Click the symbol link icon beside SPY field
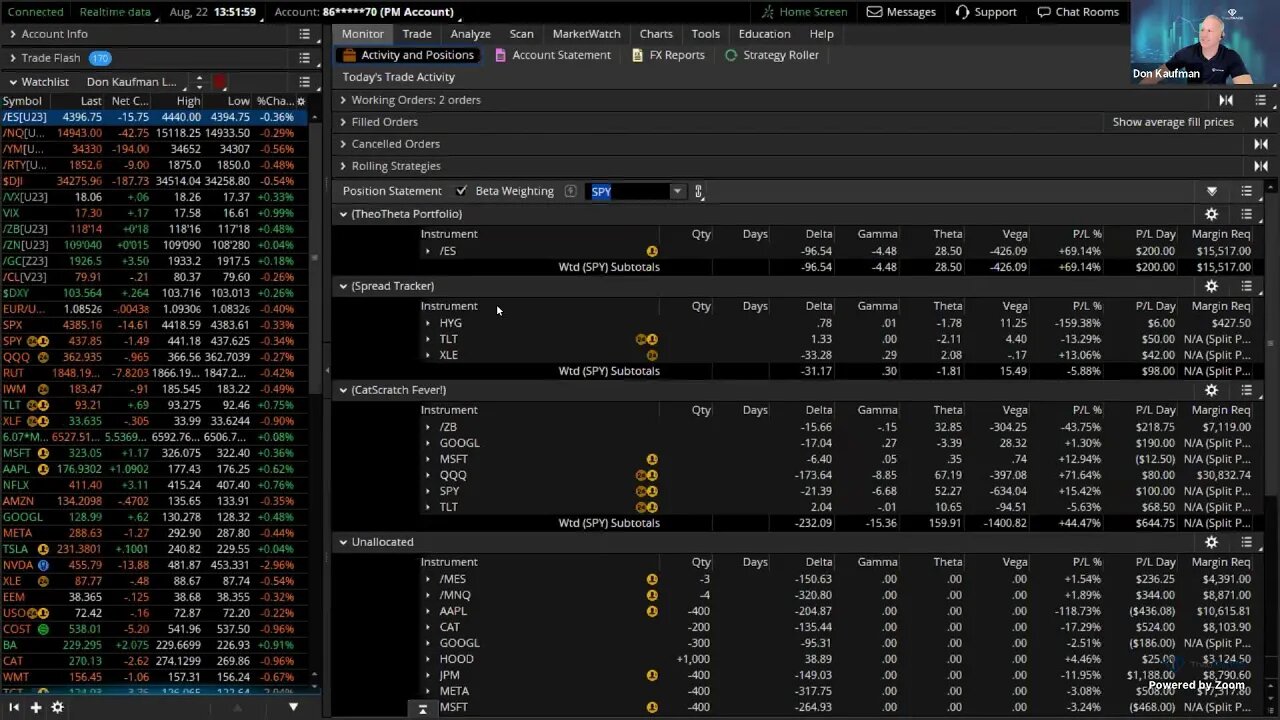 point(699,191)
